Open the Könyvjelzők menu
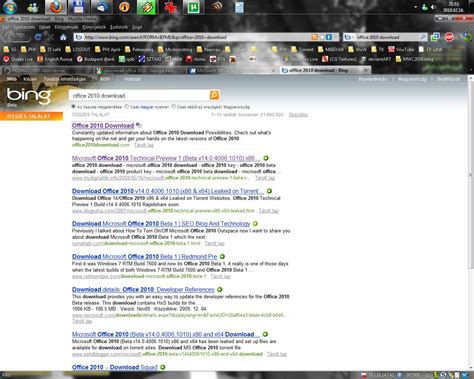 pyautogui.click(x=94, y=27)
